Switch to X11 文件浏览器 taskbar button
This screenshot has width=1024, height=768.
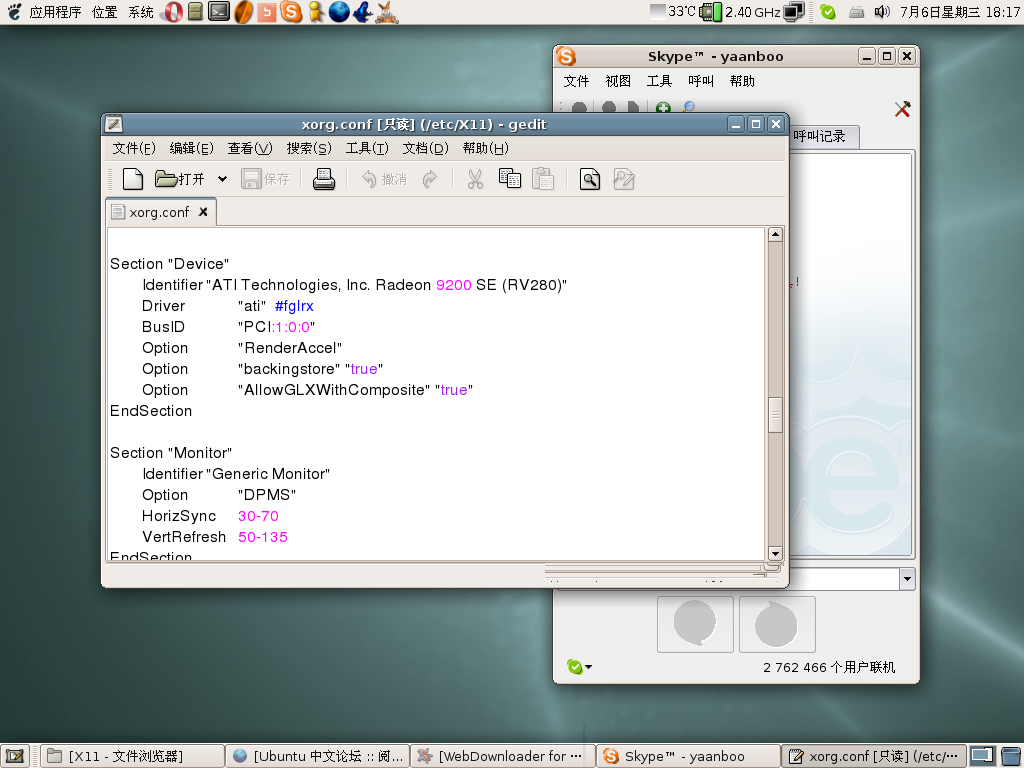click(x=133, y=756)
